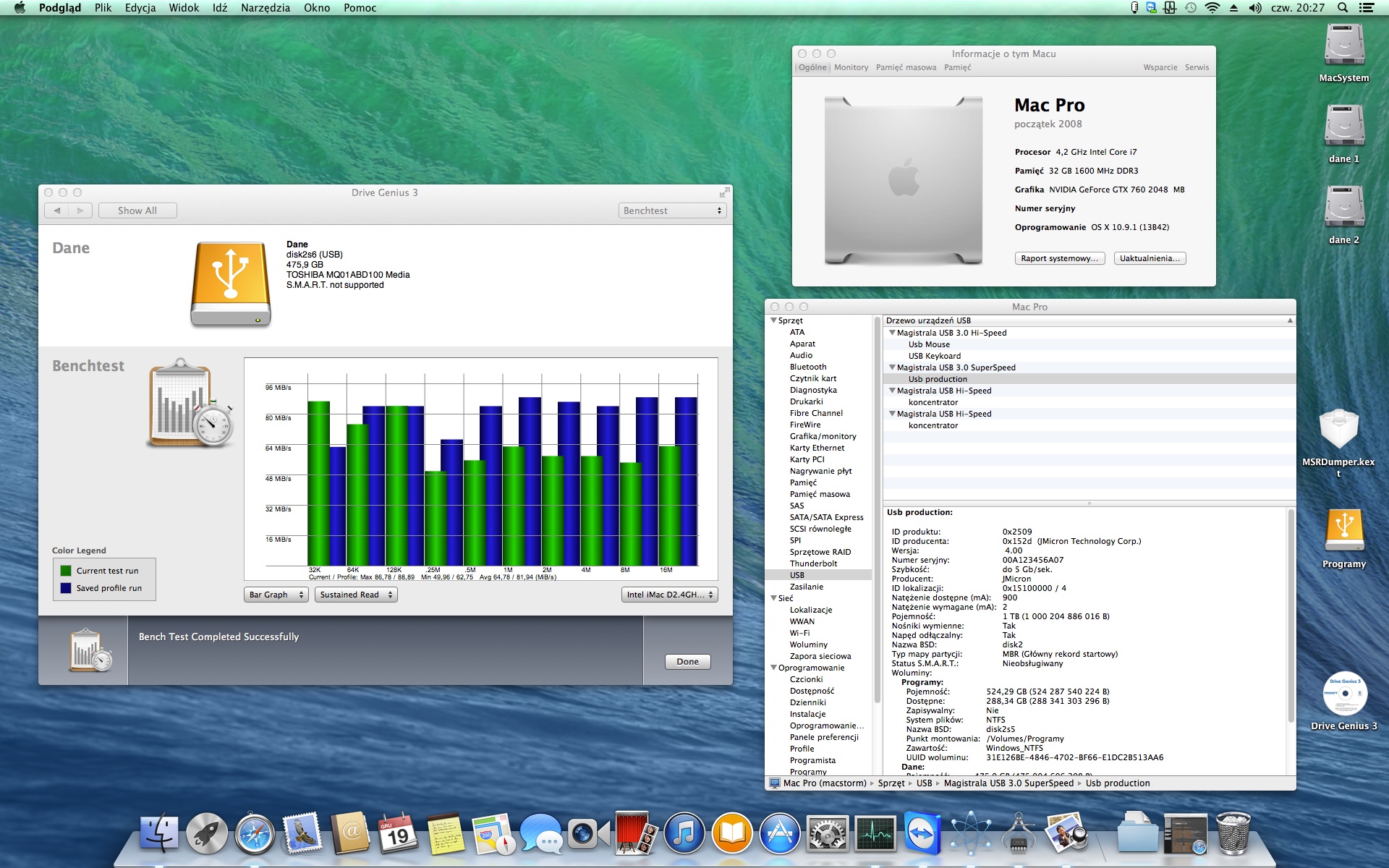Select MSRDumper.kext file on desktop
The image size is (1389, 868).
pyautogui.click(x=1338, y=443)
